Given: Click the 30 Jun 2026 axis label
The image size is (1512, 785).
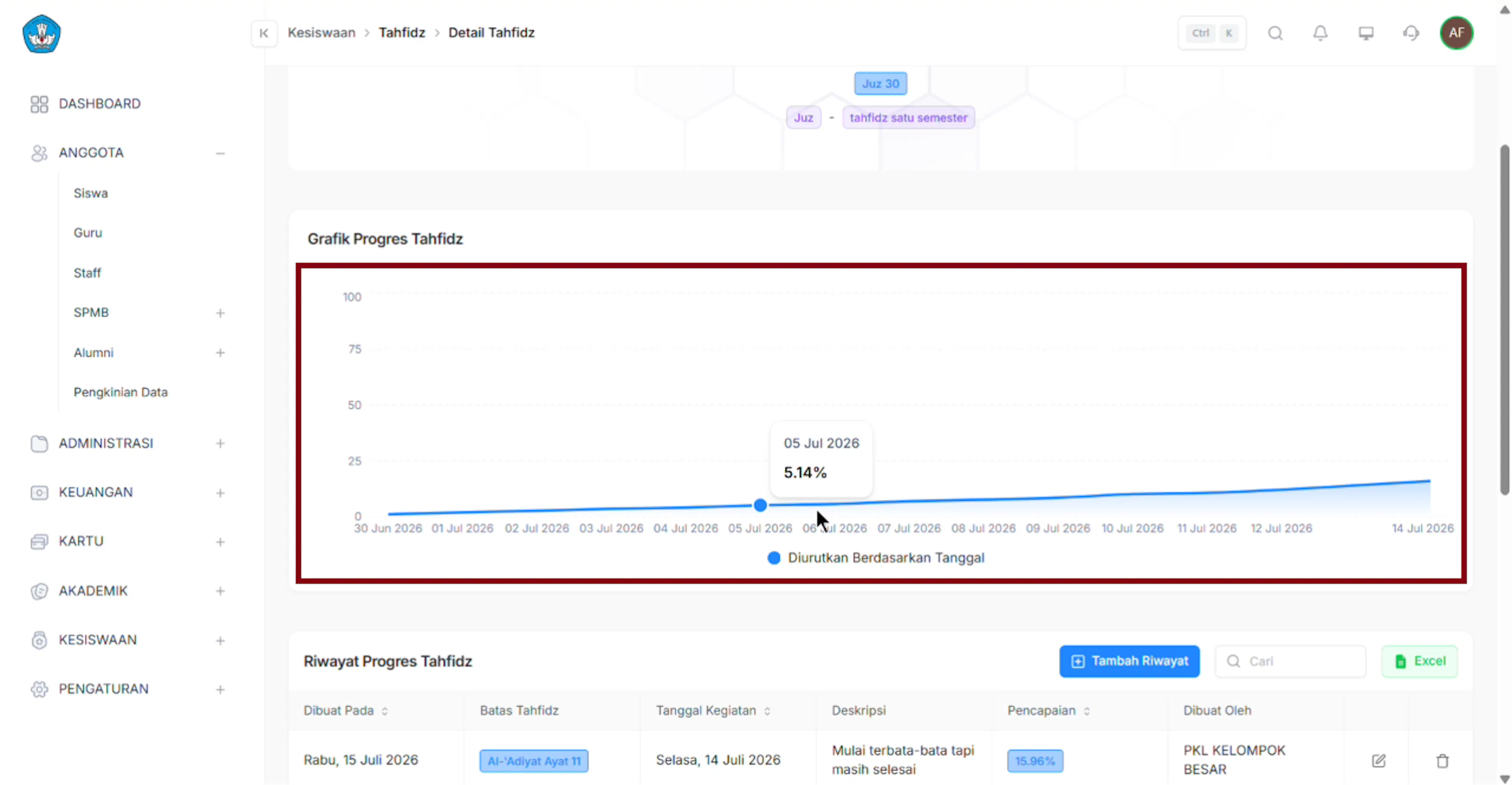Looking at the screenshot, I should point(387,529).
